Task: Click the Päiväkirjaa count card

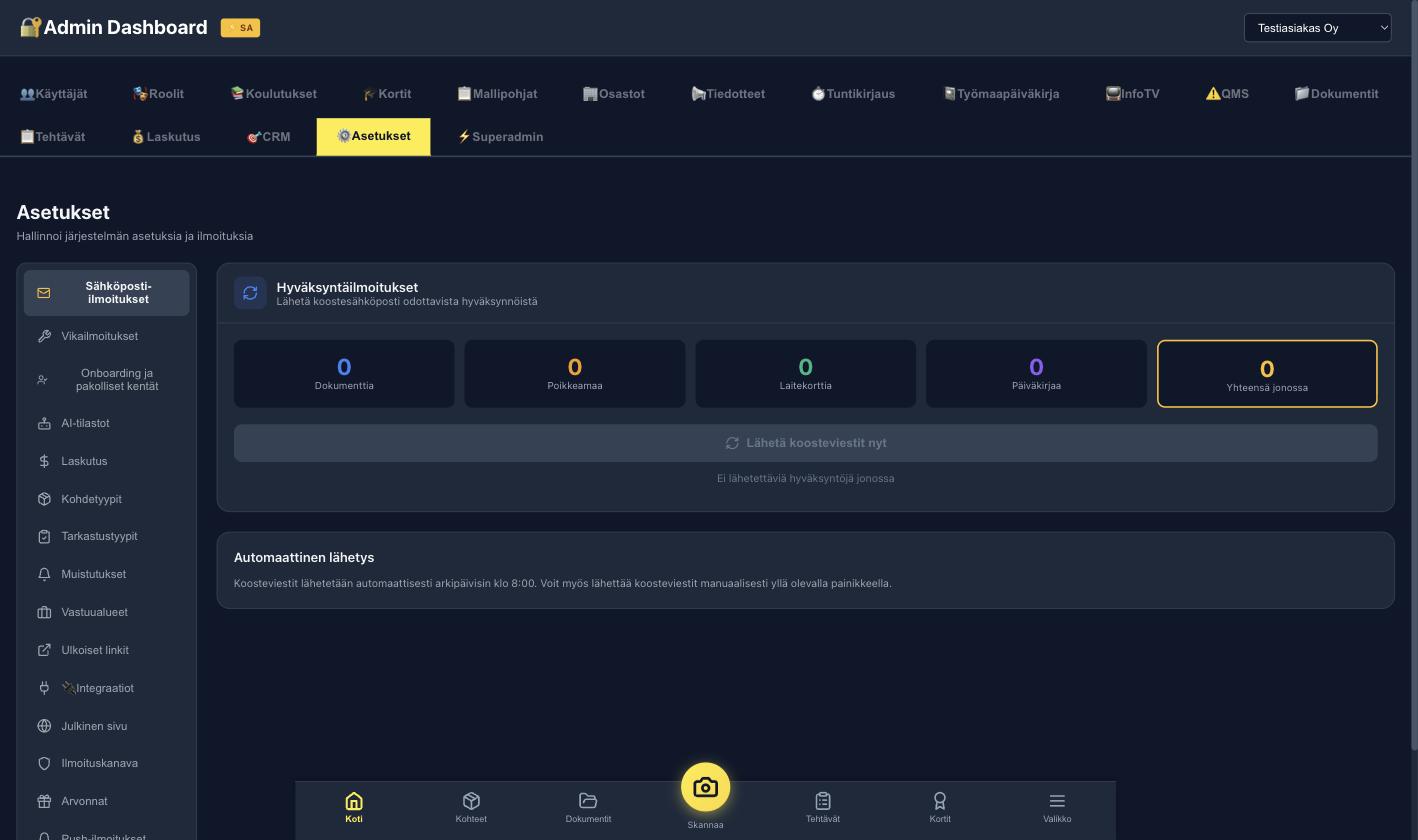Action: [1036, 374]
